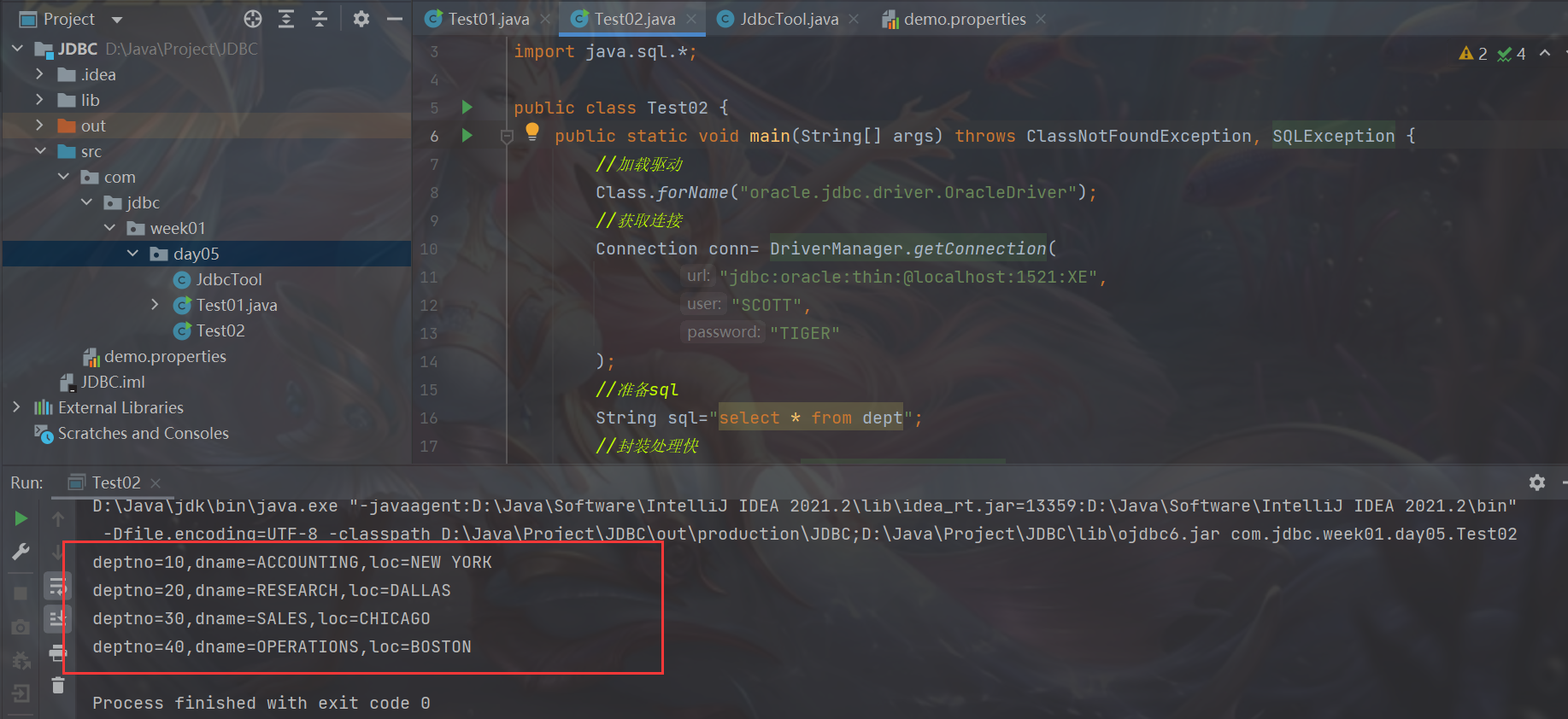Click the run gutter arrow beside main method
The width and height of the screenshot is (1568, 719).
tap(467, 135)
